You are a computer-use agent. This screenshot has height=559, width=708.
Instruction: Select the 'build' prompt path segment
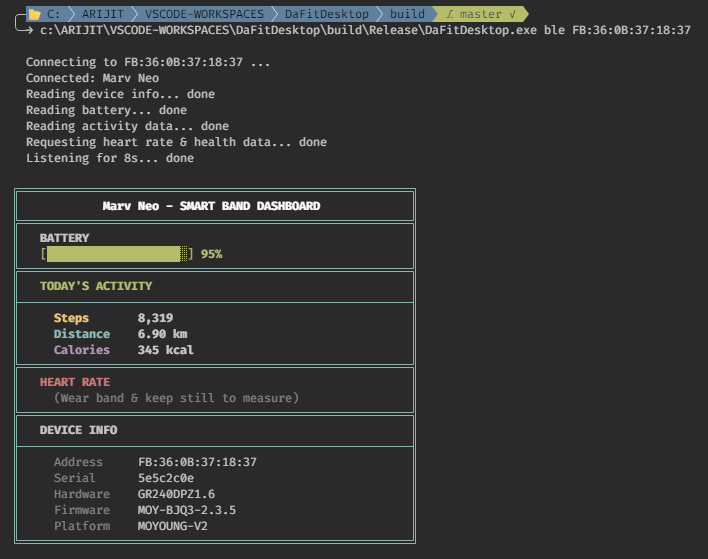point(407,14)
